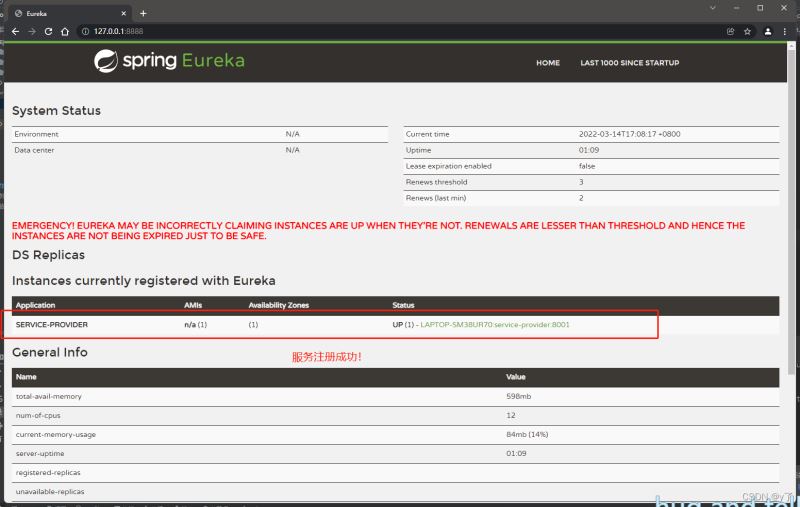
Task: Go to the browser home page icon
Action: (65, 31)
